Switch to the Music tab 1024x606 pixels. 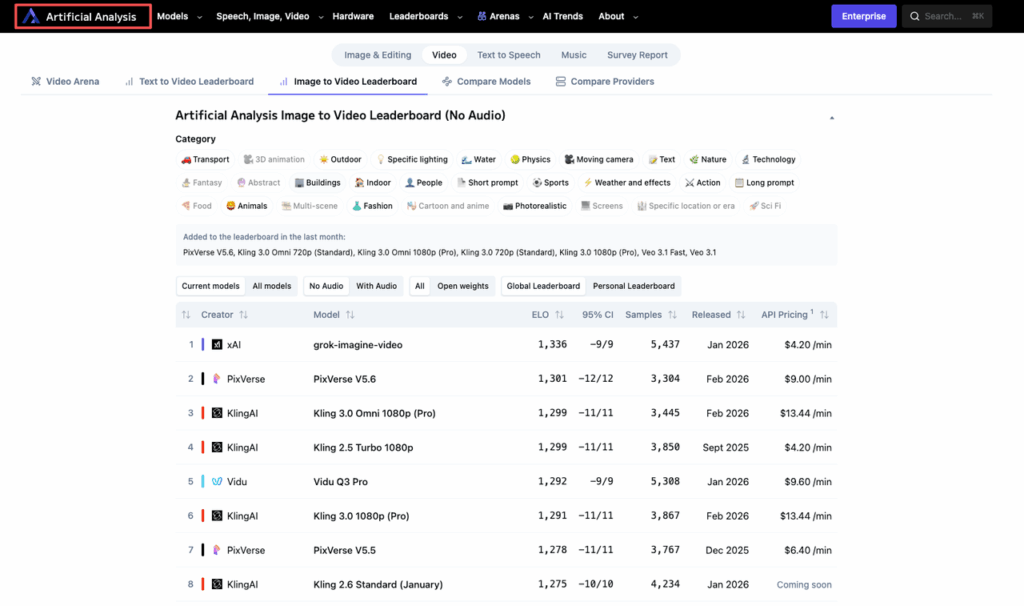(573, 55)
